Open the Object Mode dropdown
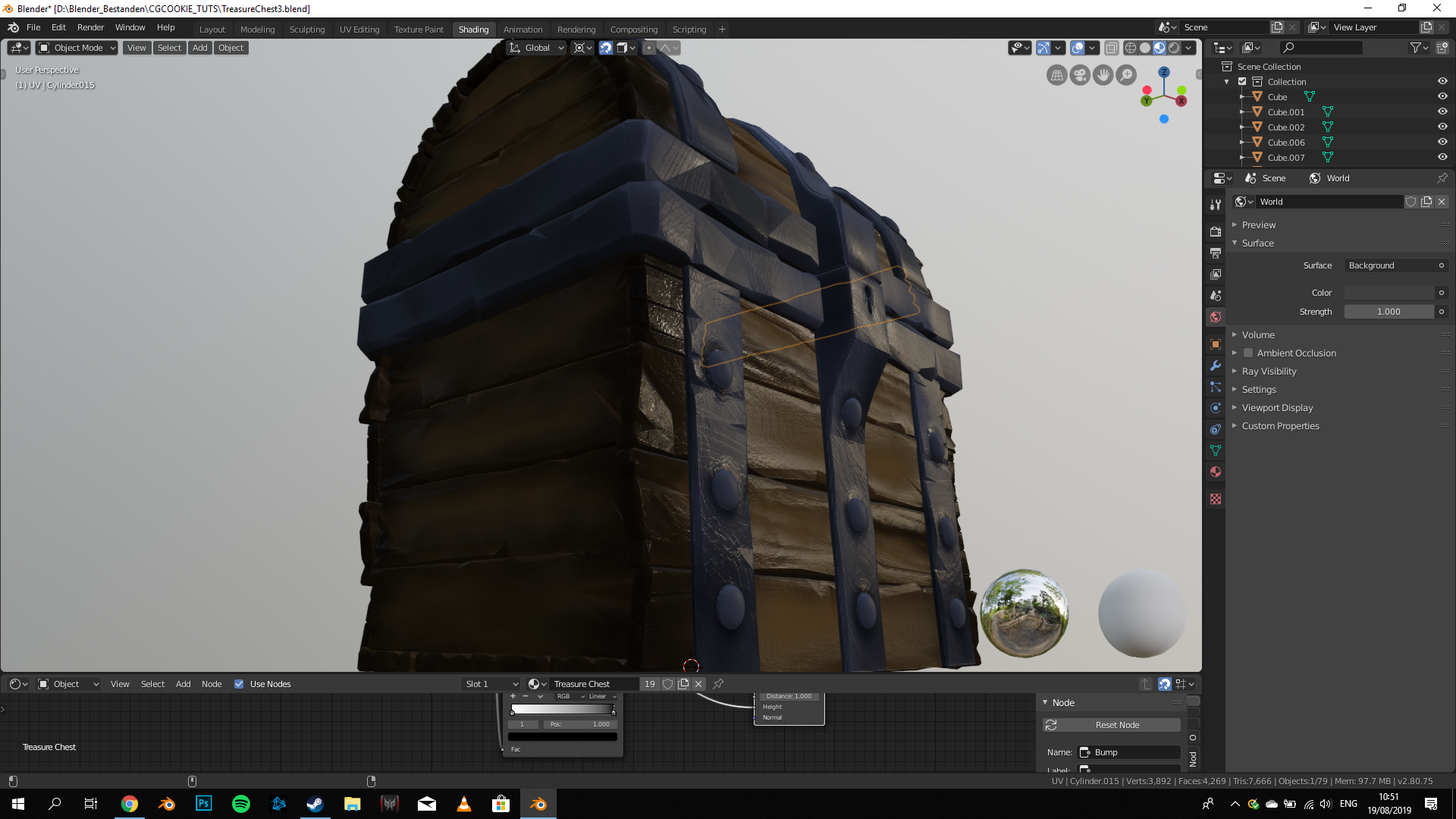This screenshot has height=819, width=1456. coord(77,48)
